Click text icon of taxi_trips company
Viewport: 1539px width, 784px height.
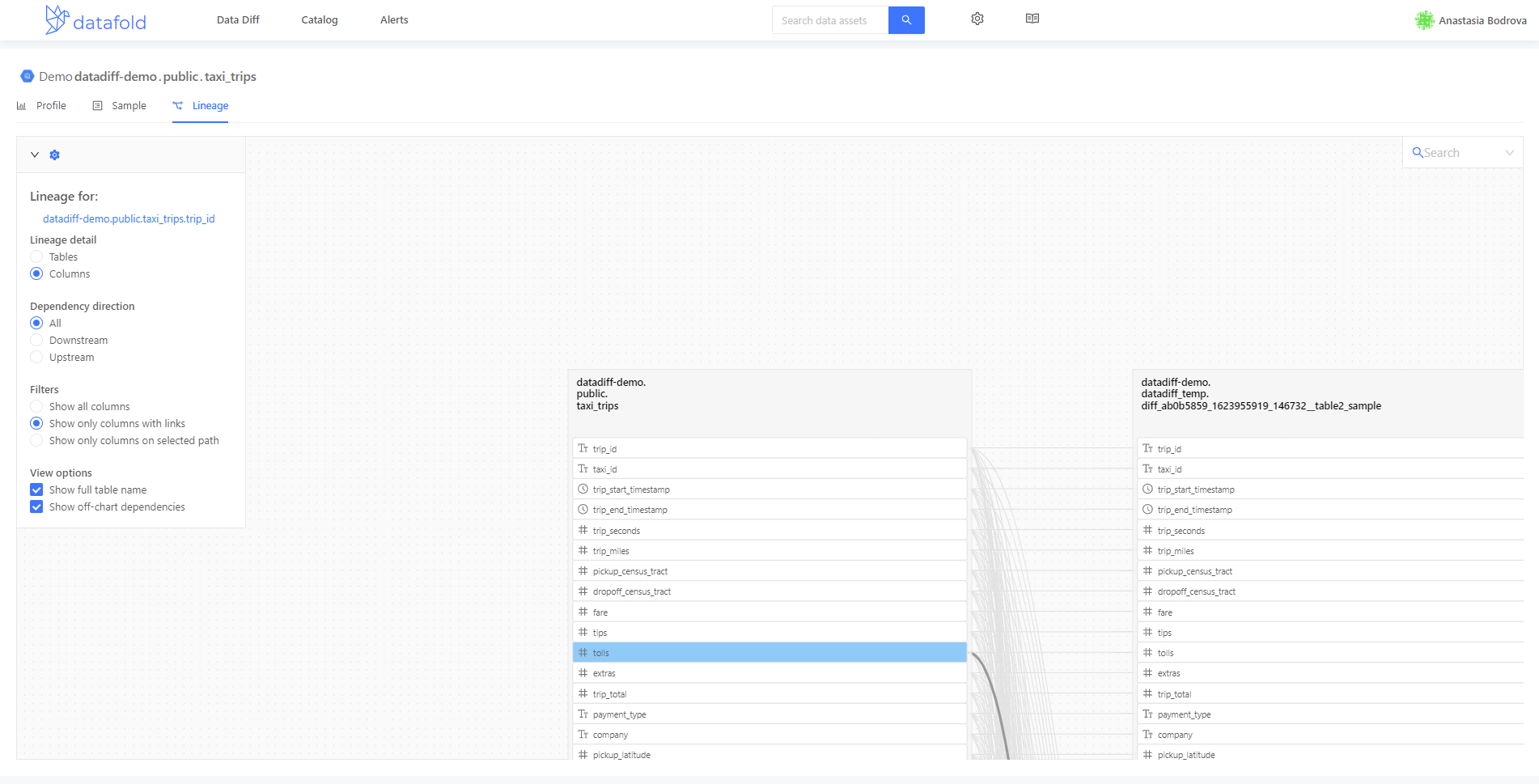pyautogui.click(x=583, y=734)
